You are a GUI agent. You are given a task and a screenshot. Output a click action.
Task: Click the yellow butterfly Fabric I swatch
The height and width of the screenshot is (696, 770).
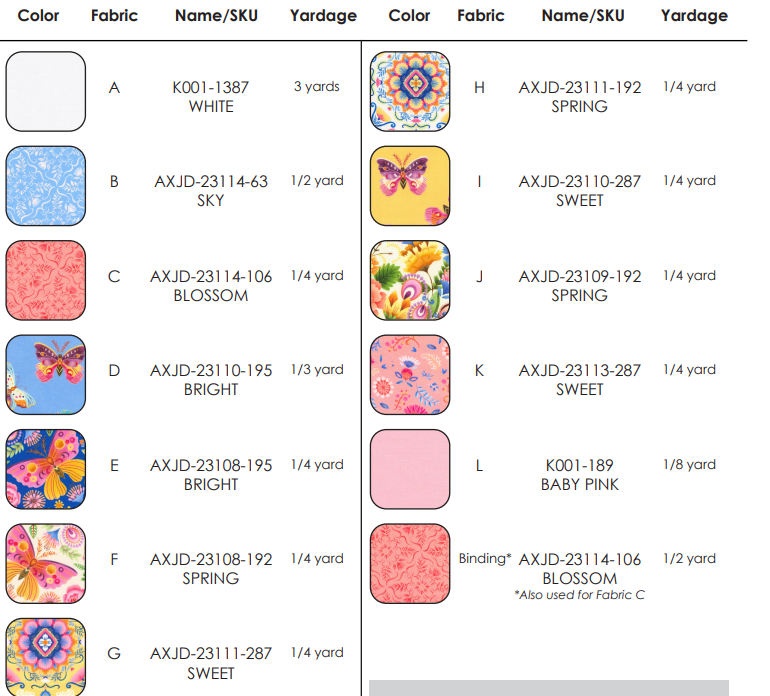coord(410,186)
